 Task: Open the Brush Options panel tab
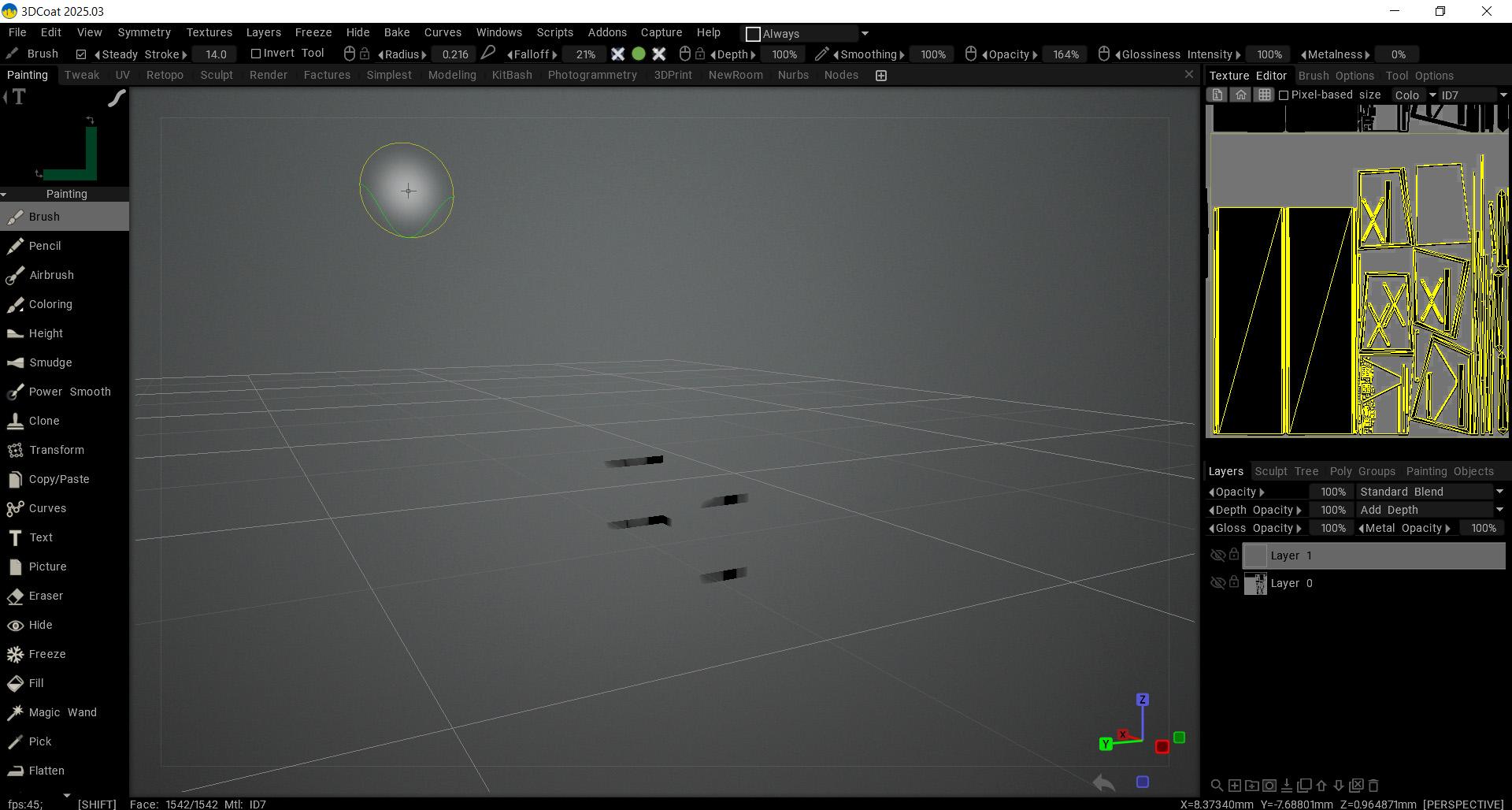(1336, 76)
